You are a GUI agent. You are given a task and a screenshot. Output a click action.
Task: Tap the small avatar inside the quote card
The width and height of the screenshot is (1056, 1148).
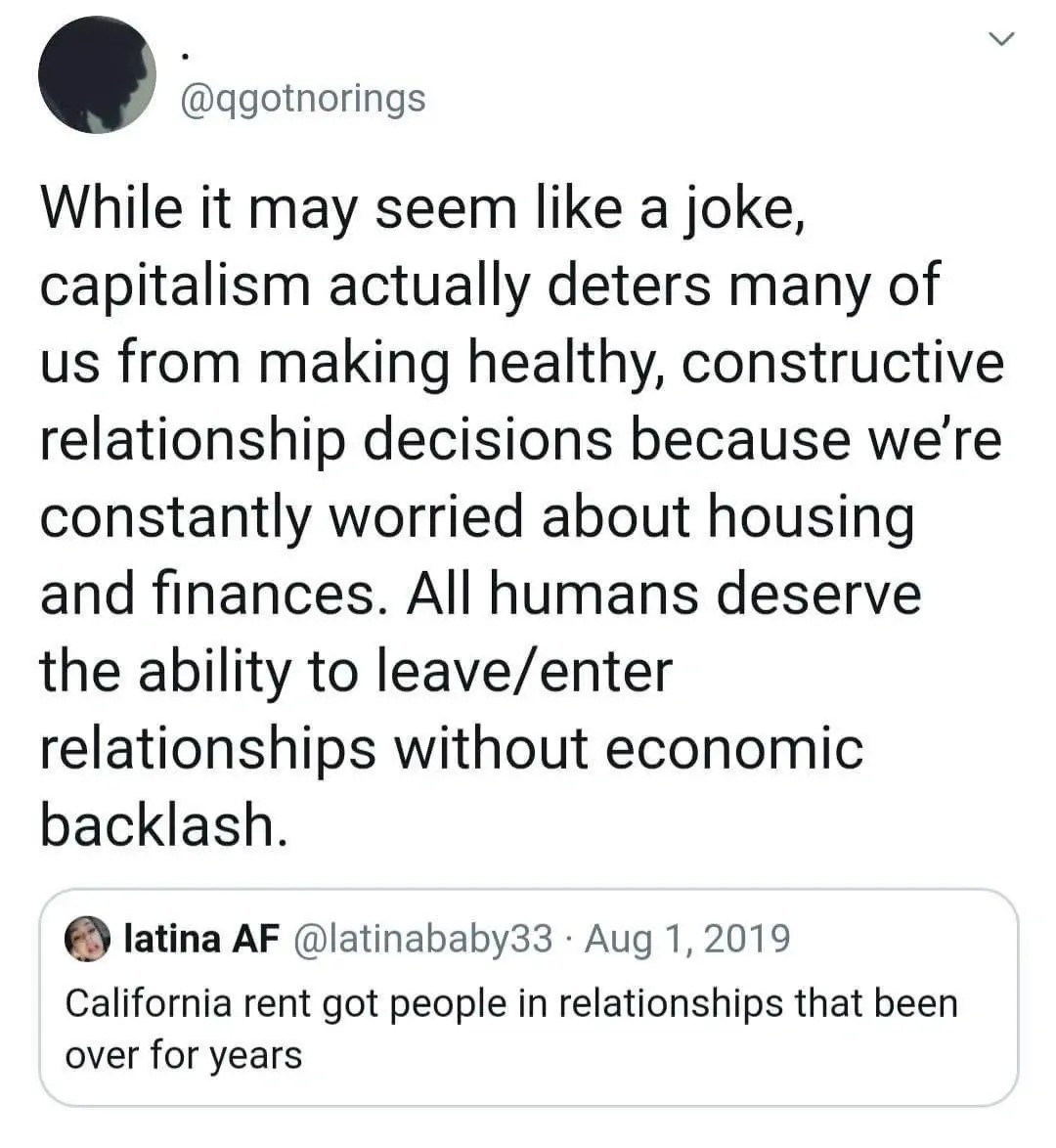tap(92, 940)
